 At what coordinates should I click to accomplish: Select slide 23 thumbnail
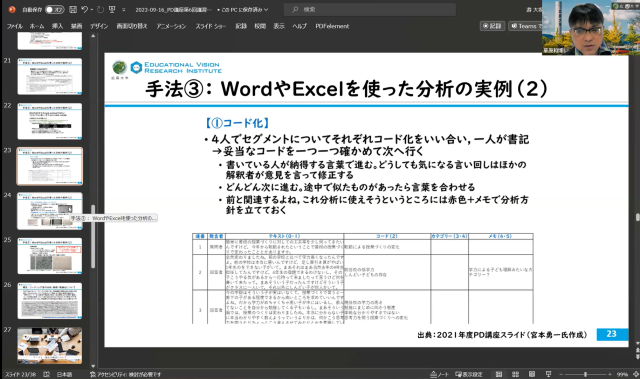[50, 166]
